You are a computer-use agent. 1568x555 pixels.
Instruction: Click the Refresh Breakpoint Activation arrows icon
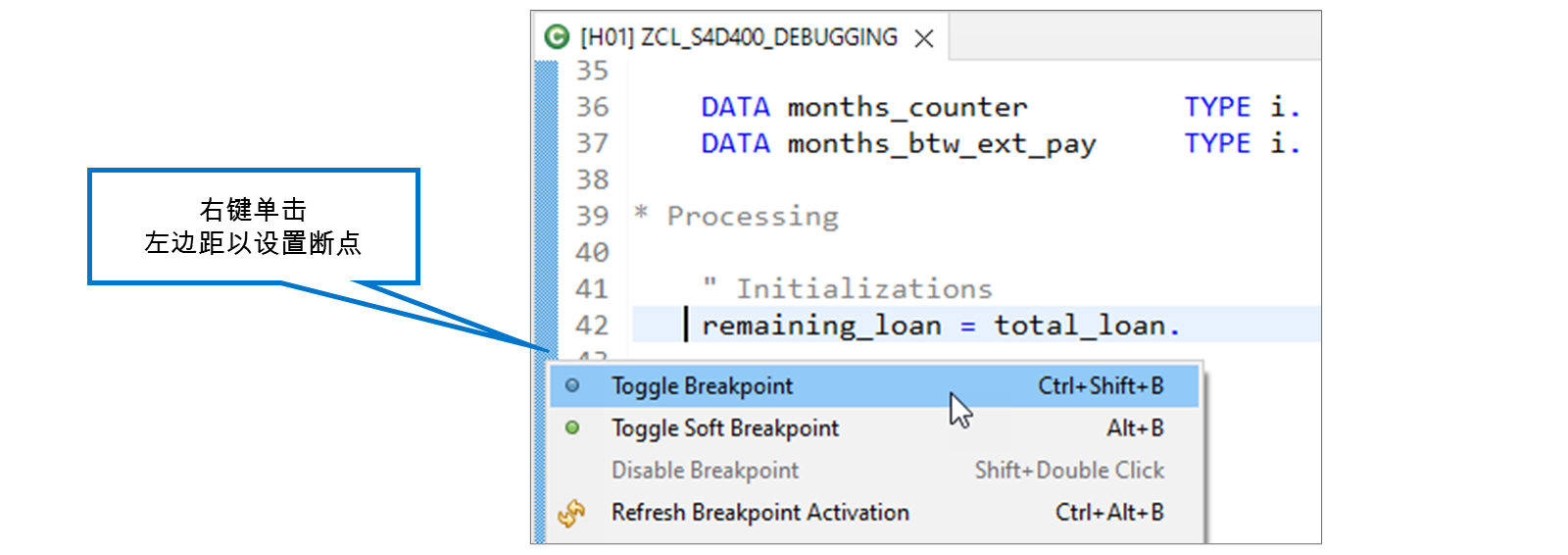point(571,513)
